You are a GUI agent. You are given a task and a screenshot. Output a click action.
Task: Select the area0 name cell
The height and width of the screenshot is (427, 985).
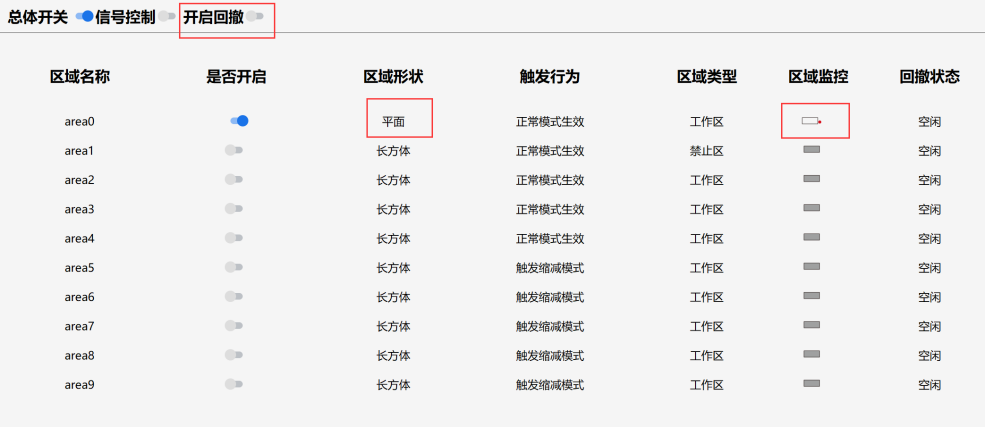click(x=79, y=121)
